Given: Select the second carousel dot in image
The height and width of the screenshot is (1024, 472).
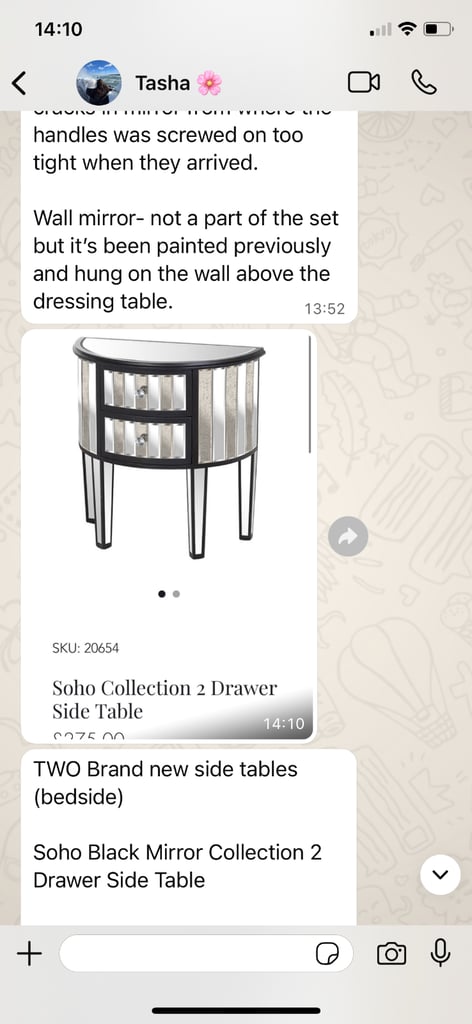Looking at the screenshot, I should point(177,594).
